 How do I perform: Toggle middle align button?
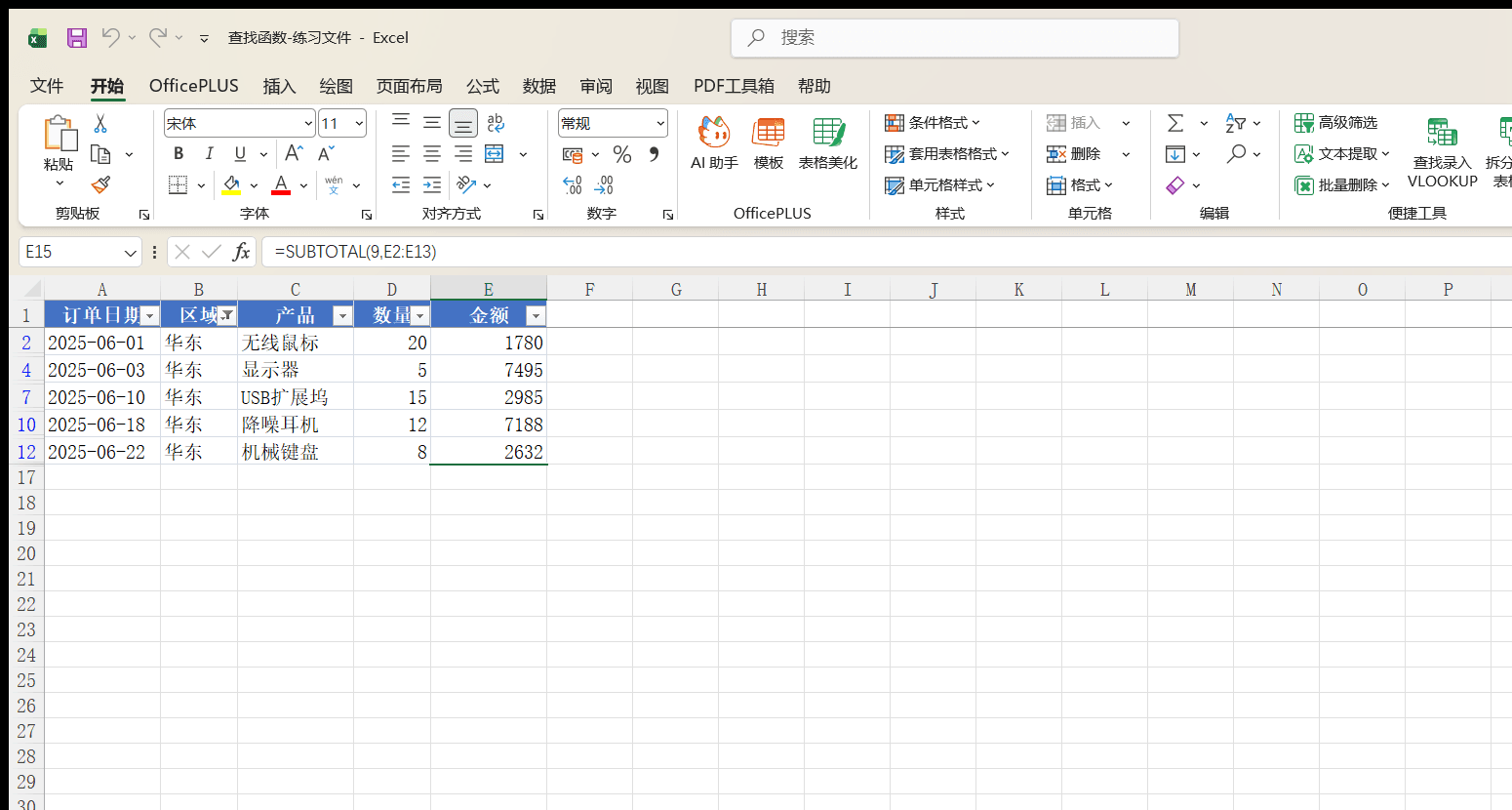pyautogui.click(x=432, y=123)
